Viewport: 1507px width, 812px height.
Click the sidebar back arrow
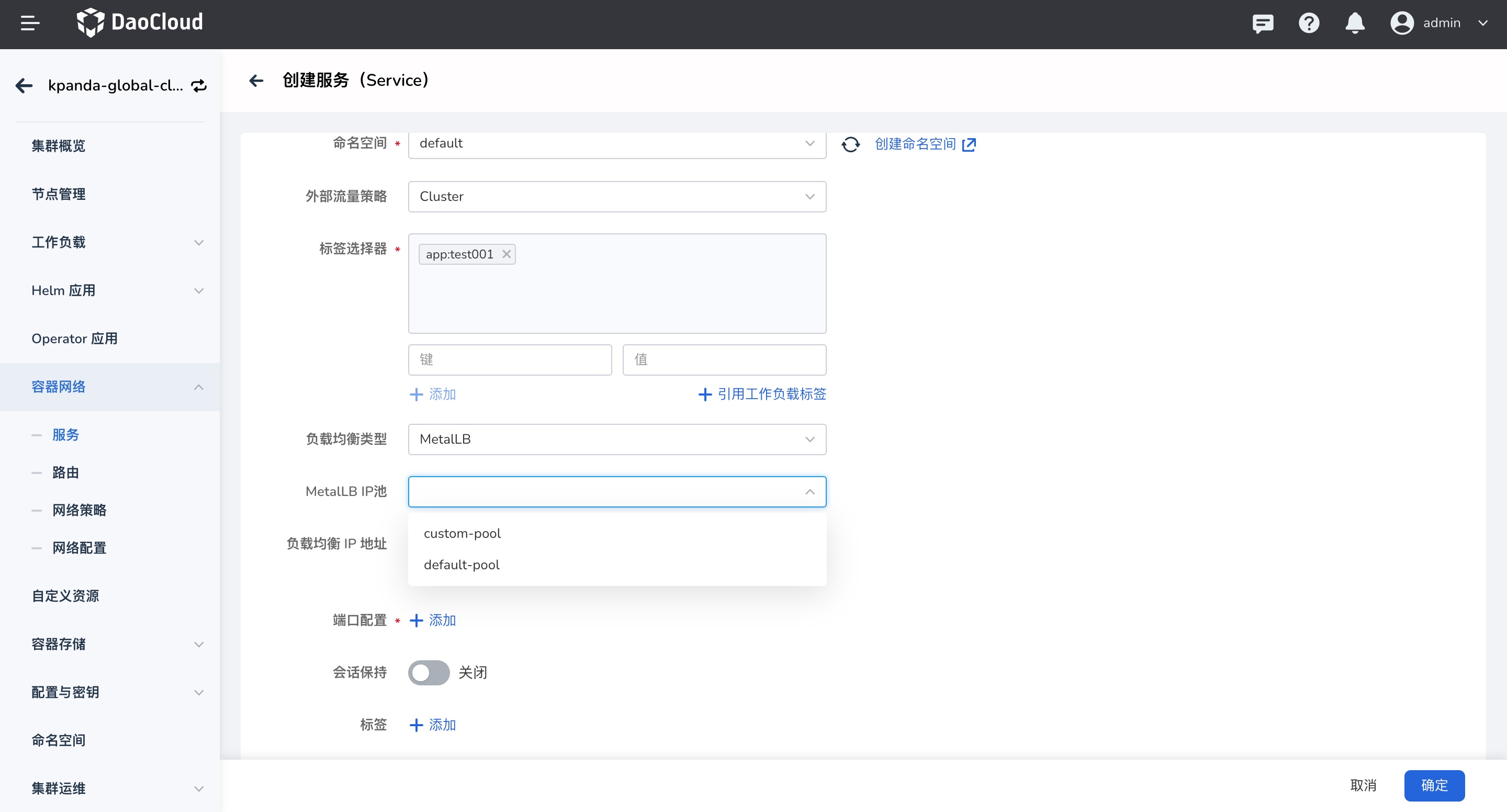(x=24, y=85)
